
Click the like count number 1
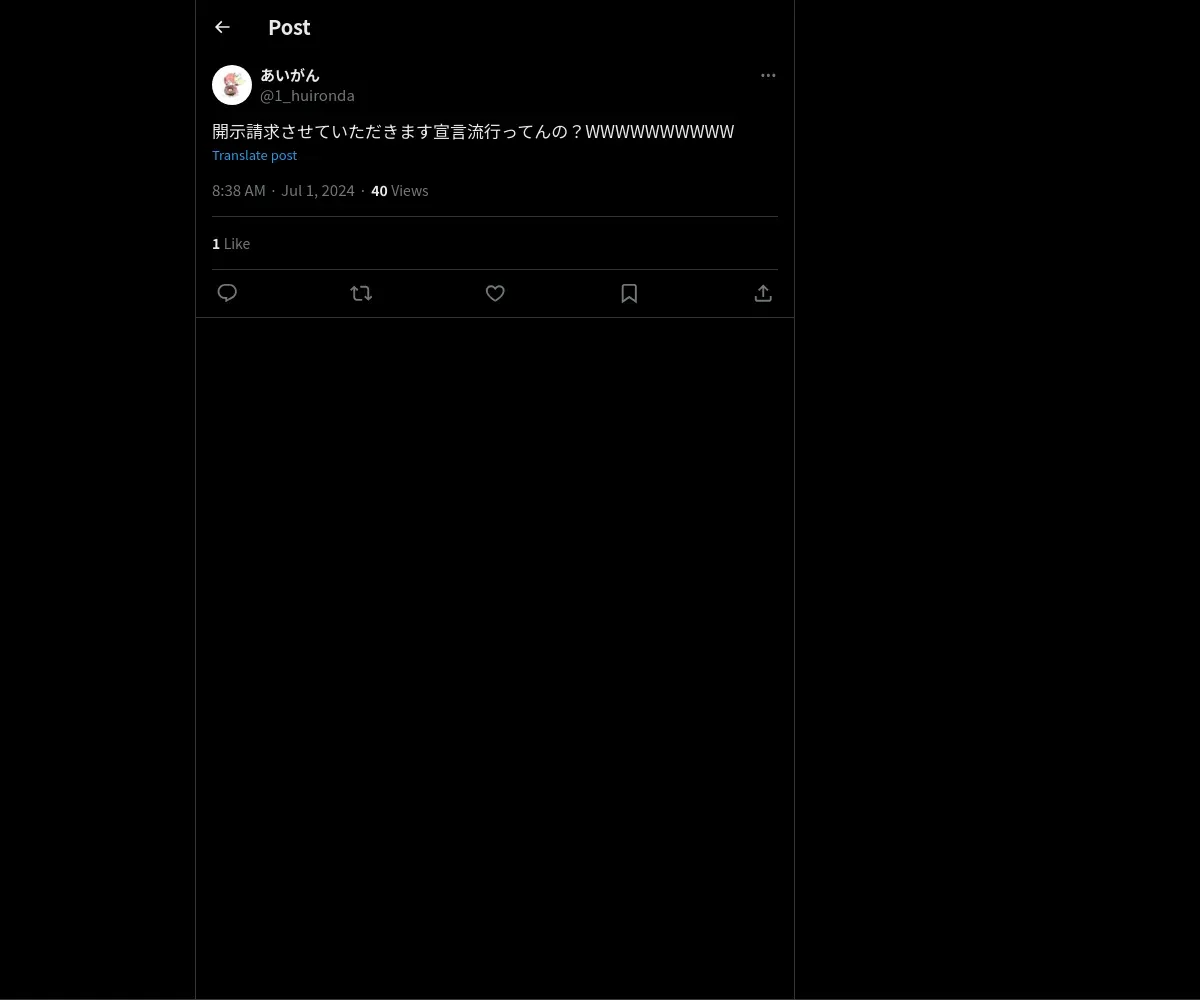(216, 243)
